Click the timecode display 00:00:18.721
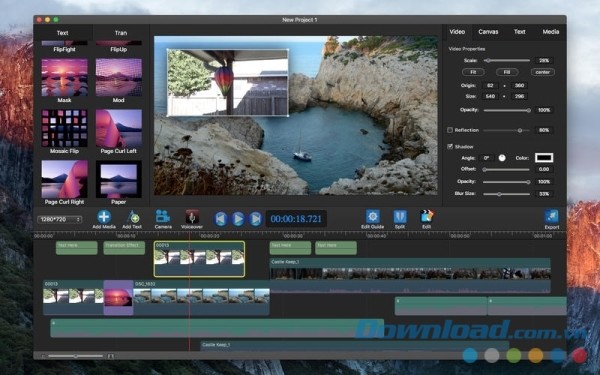The image size is (600, 375). (x=296, y=219)
